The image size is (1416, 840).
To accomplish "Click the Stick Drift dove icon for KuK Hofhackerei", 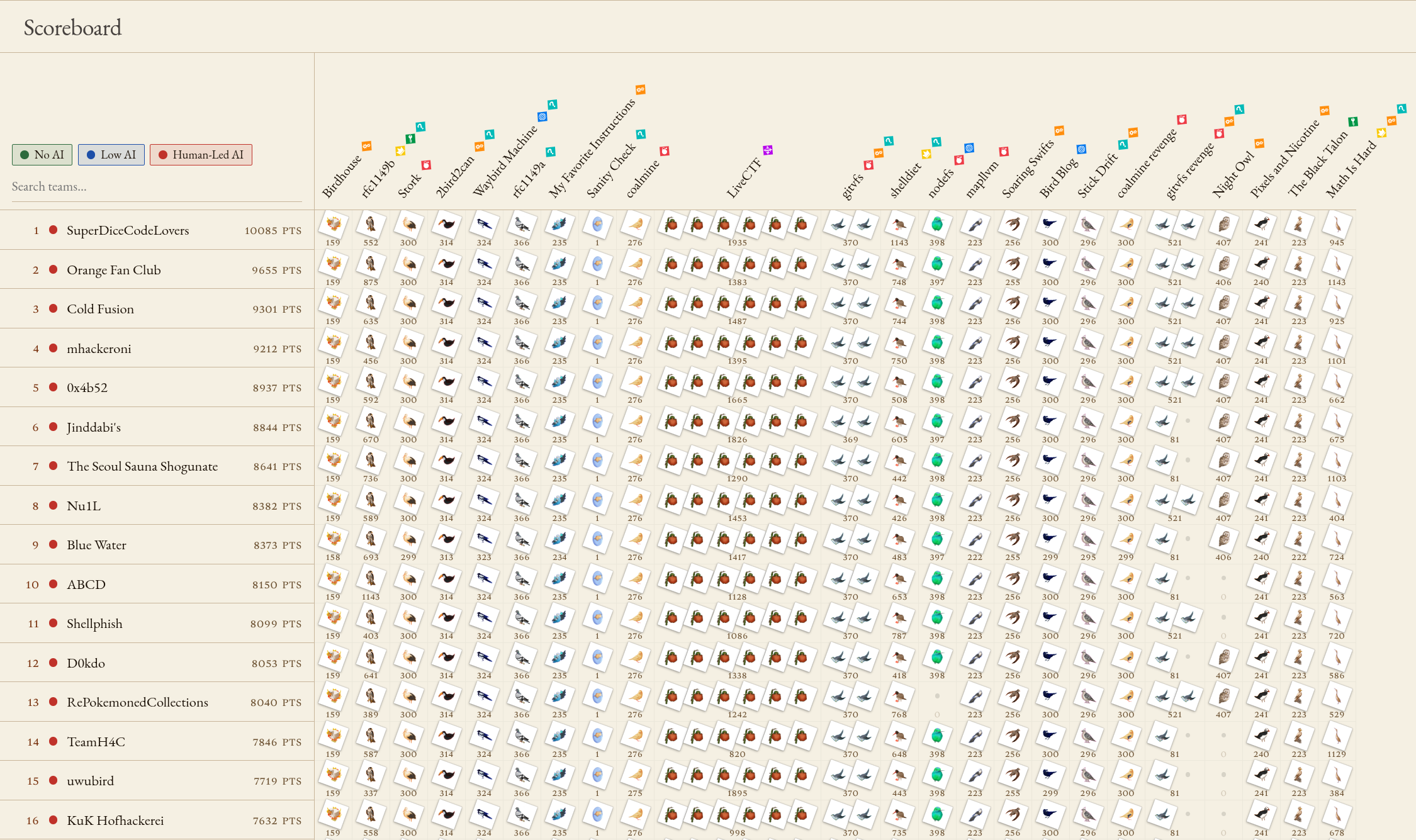I will click(1088, 815).
